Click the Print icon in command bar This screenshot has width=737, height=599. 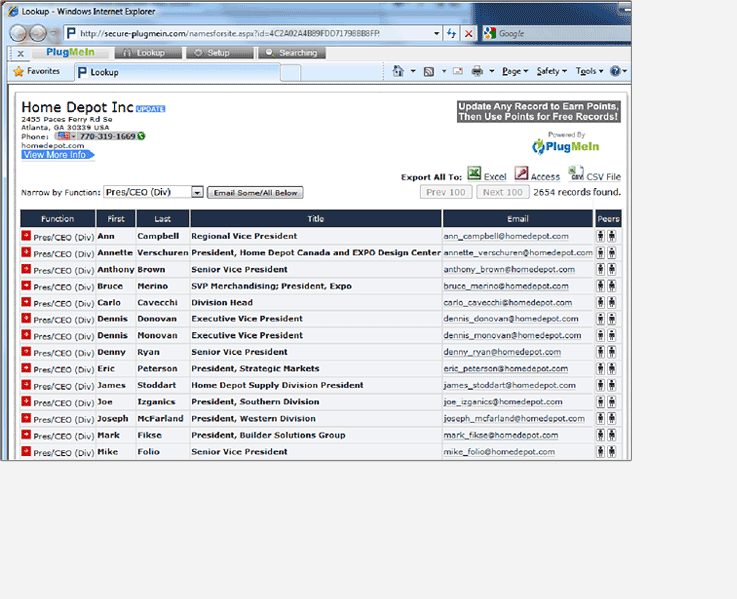click(477, 71)
